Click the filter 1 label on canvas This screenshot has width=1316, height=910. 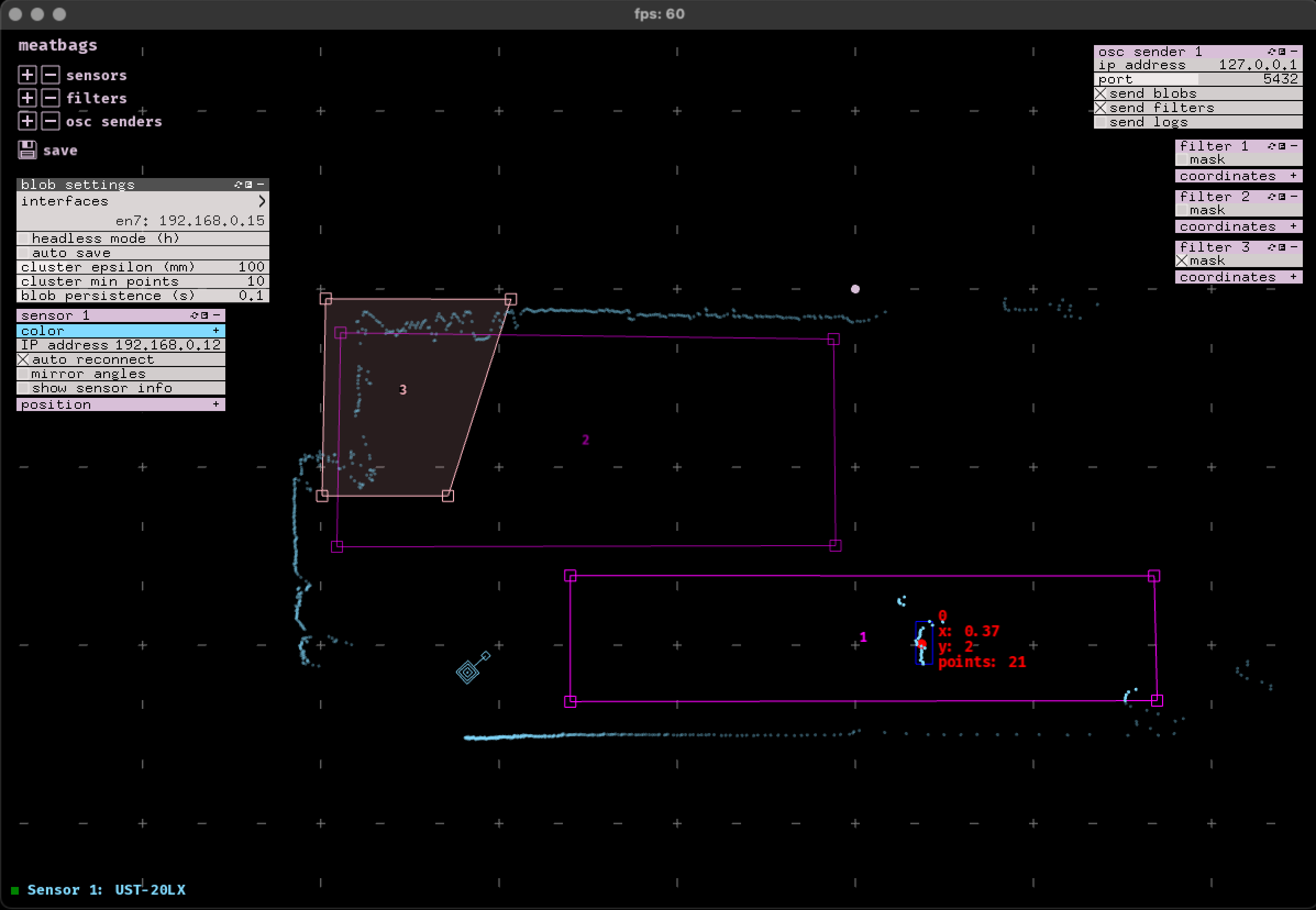click(x=863, y=637)
